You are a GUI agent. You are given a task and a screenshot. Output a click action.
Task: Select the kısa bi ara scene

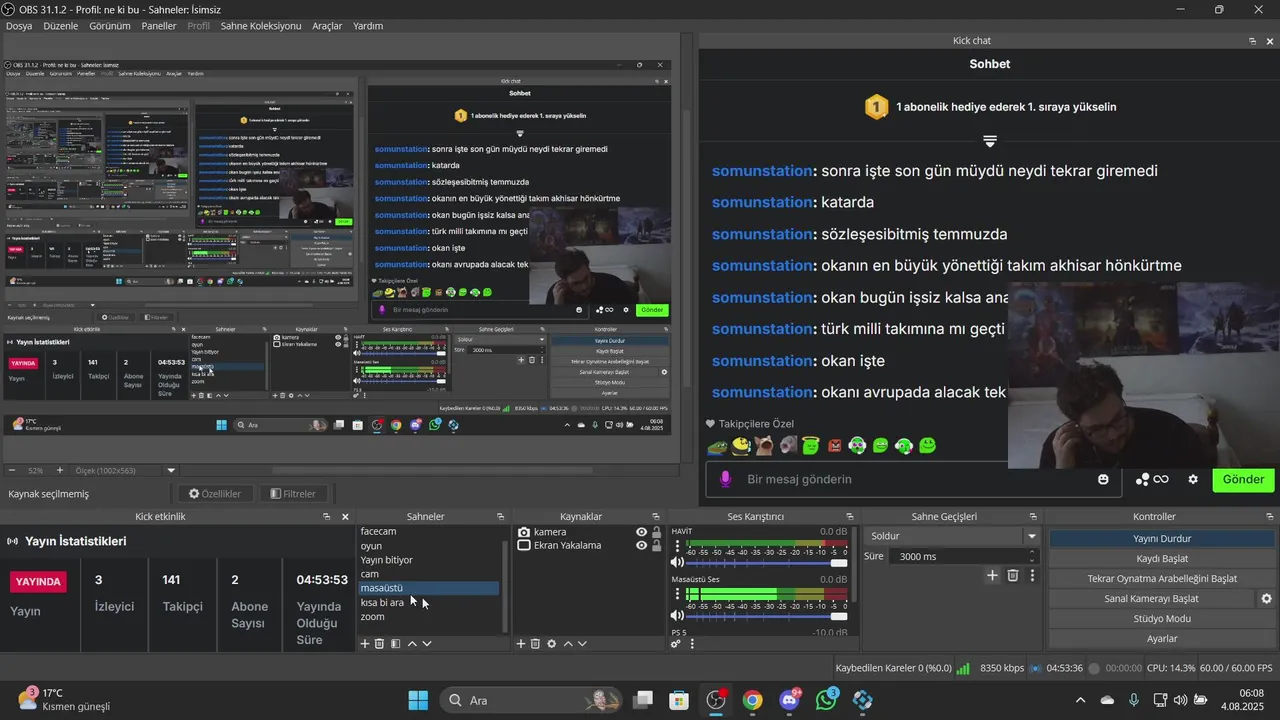click(x=382, y=603)
